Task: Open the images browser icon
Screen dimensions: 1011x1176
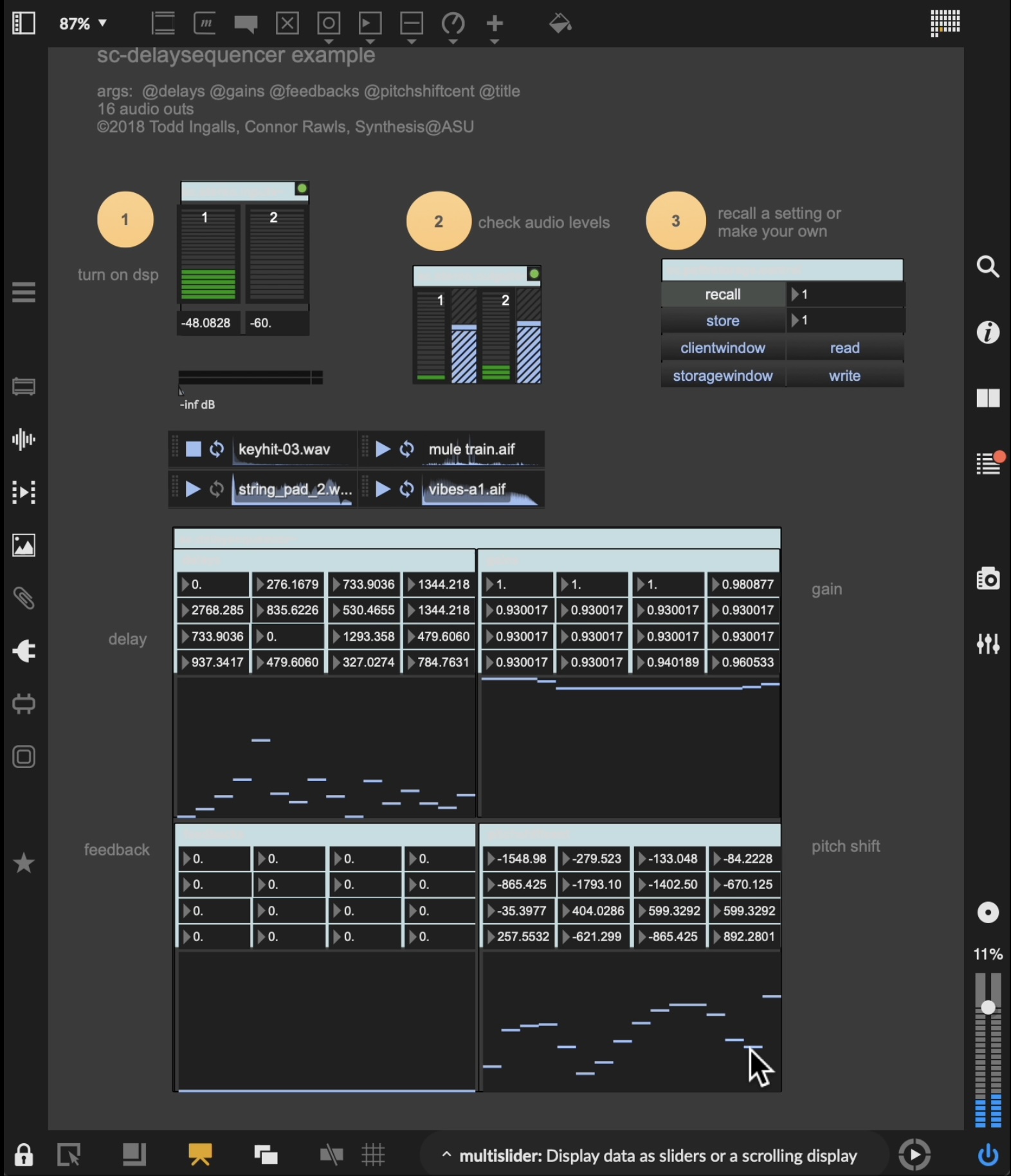Action: (x=24, y=546)
